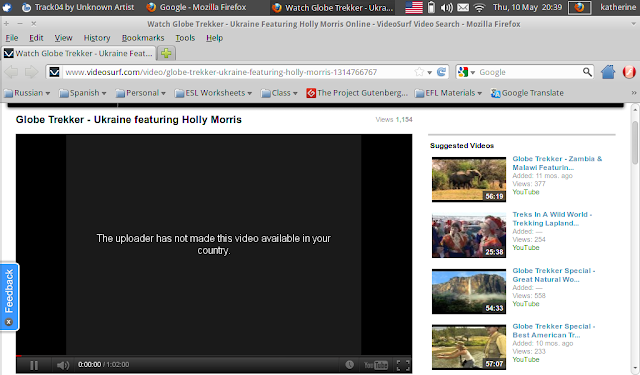
Task: Open The Project Gutenberg bookmark
Action: [357, 93]
